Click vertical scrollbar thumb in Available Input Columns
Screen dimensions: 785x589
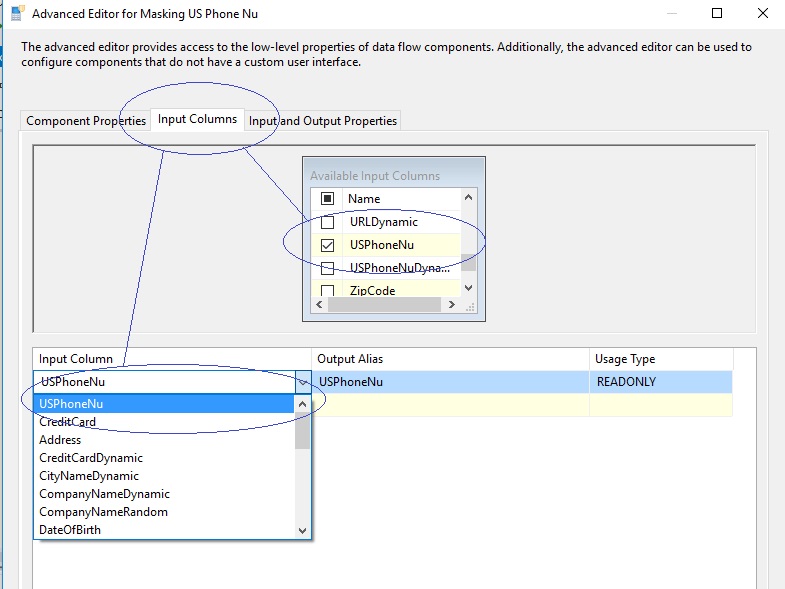468,262
